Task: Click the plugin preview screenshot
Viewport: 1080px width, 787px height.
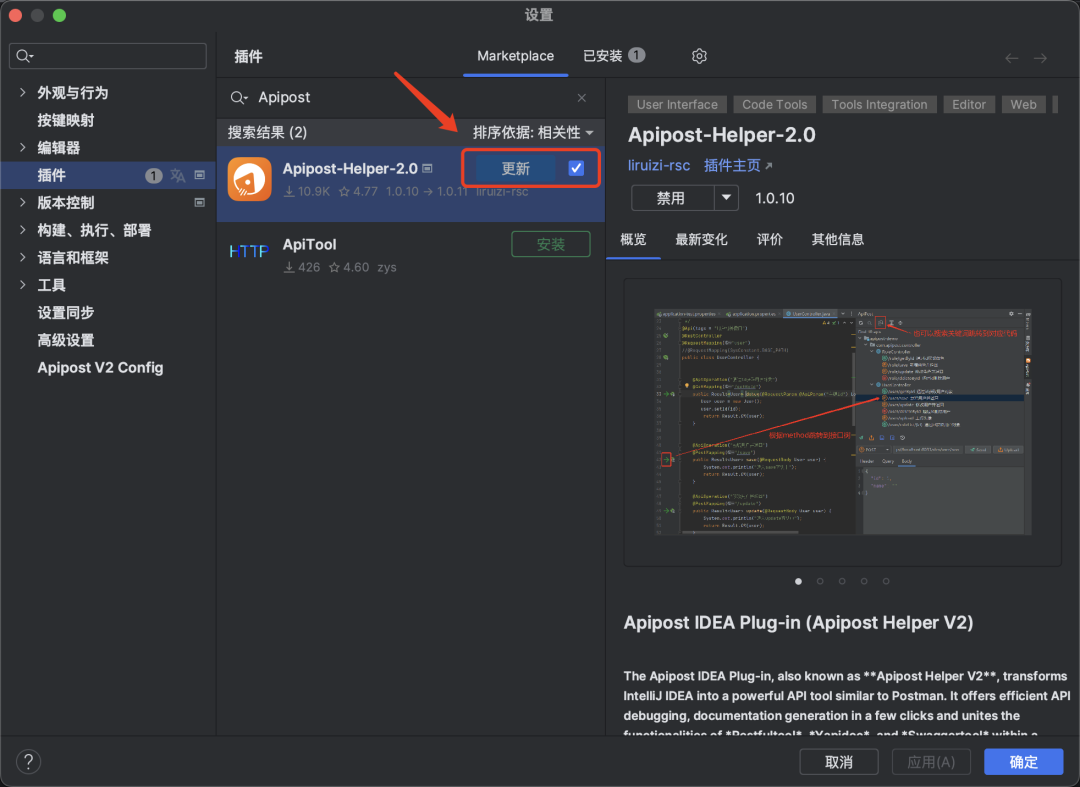Action: click(x=842, y=422)
